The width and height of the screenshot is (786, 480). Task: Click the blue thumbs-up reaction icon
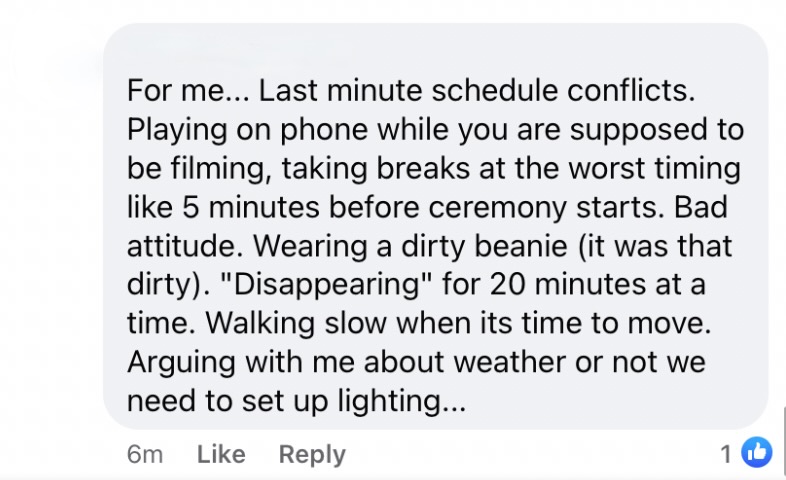pos(758,453)
